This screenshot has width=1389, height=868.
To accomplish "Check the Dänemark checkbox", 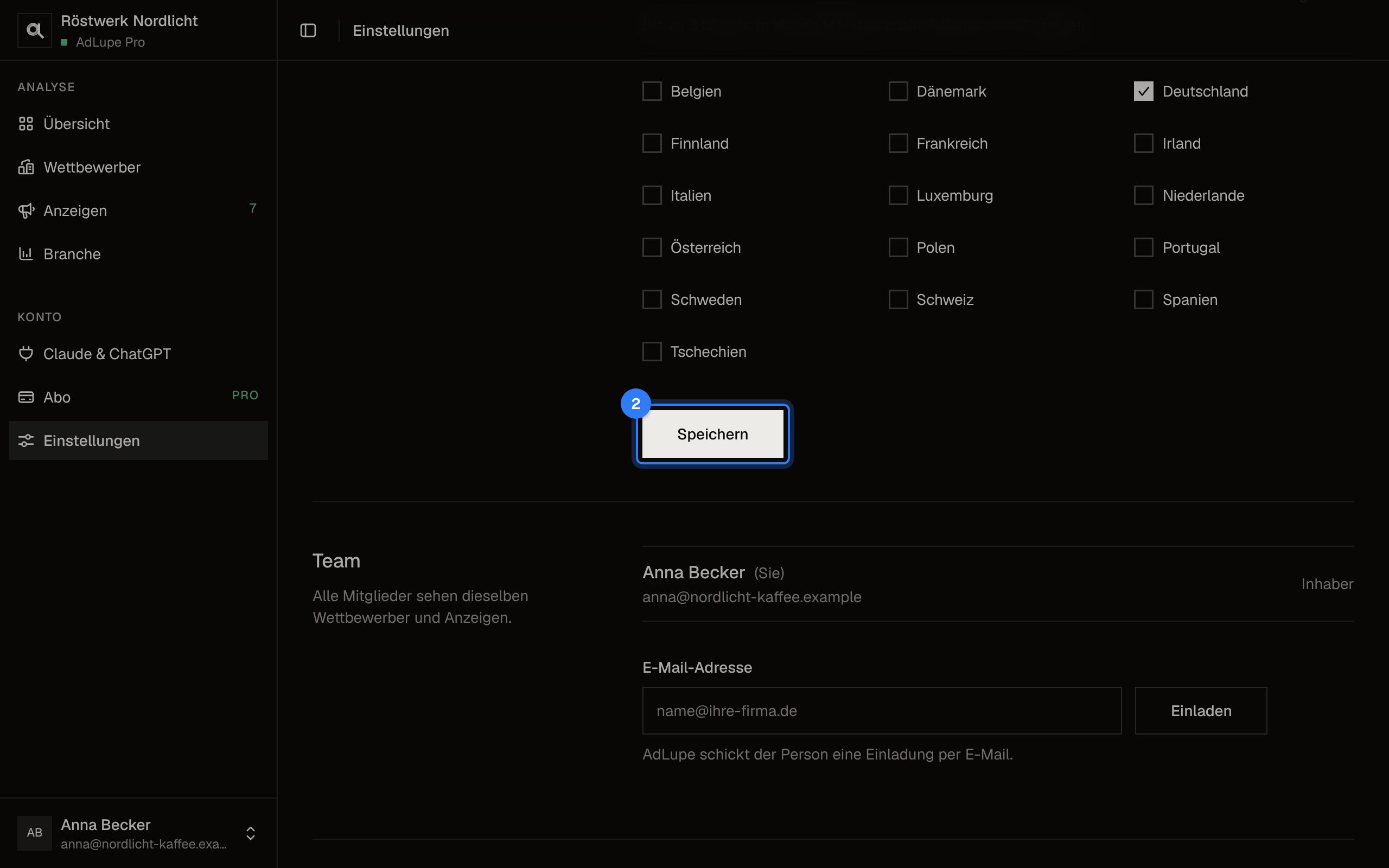I will coord(899,91).
